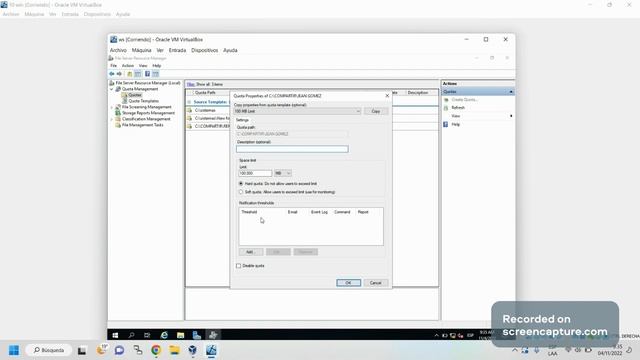Click Refresh in Actions pane
640x360 pixels.
[458, 108]
